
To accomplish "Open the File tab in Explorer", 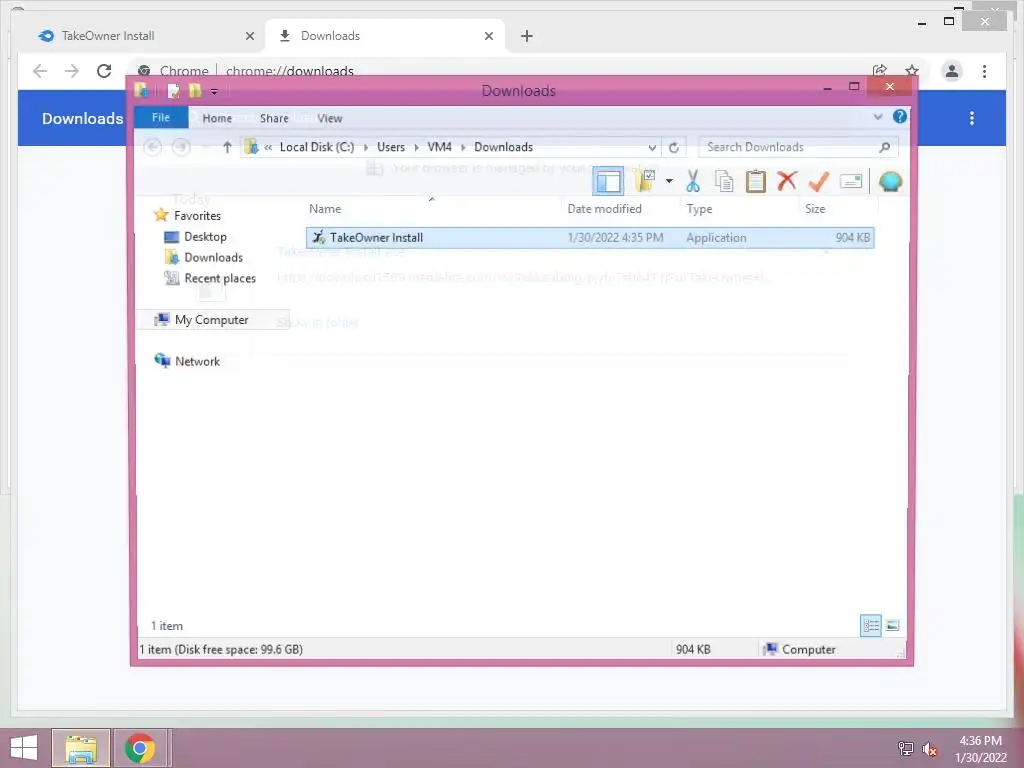I will 161,118.
